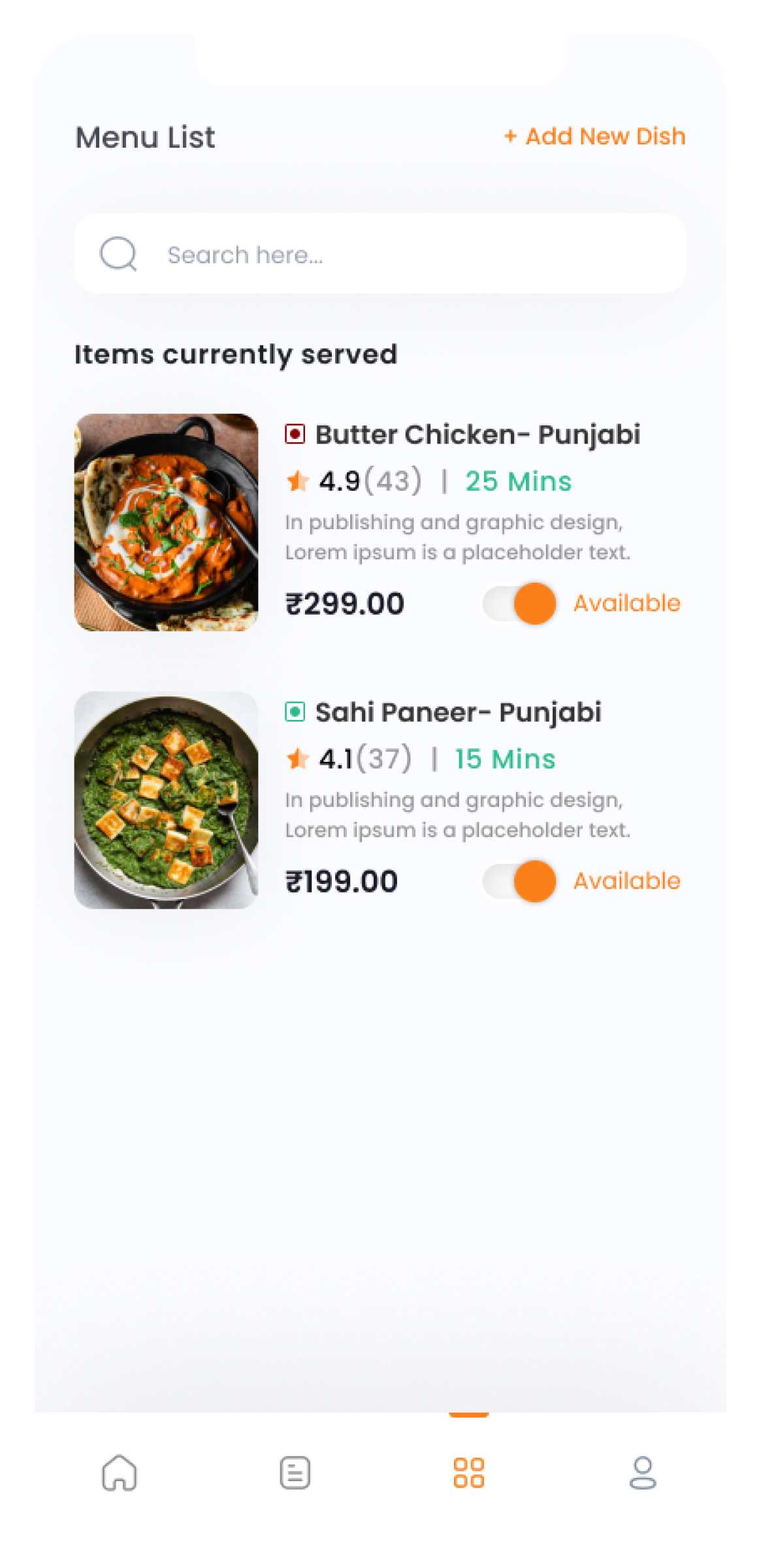761x1568 pixels.
Task: Select the orange menu grid icon
Action: [x=469, y=1473]
